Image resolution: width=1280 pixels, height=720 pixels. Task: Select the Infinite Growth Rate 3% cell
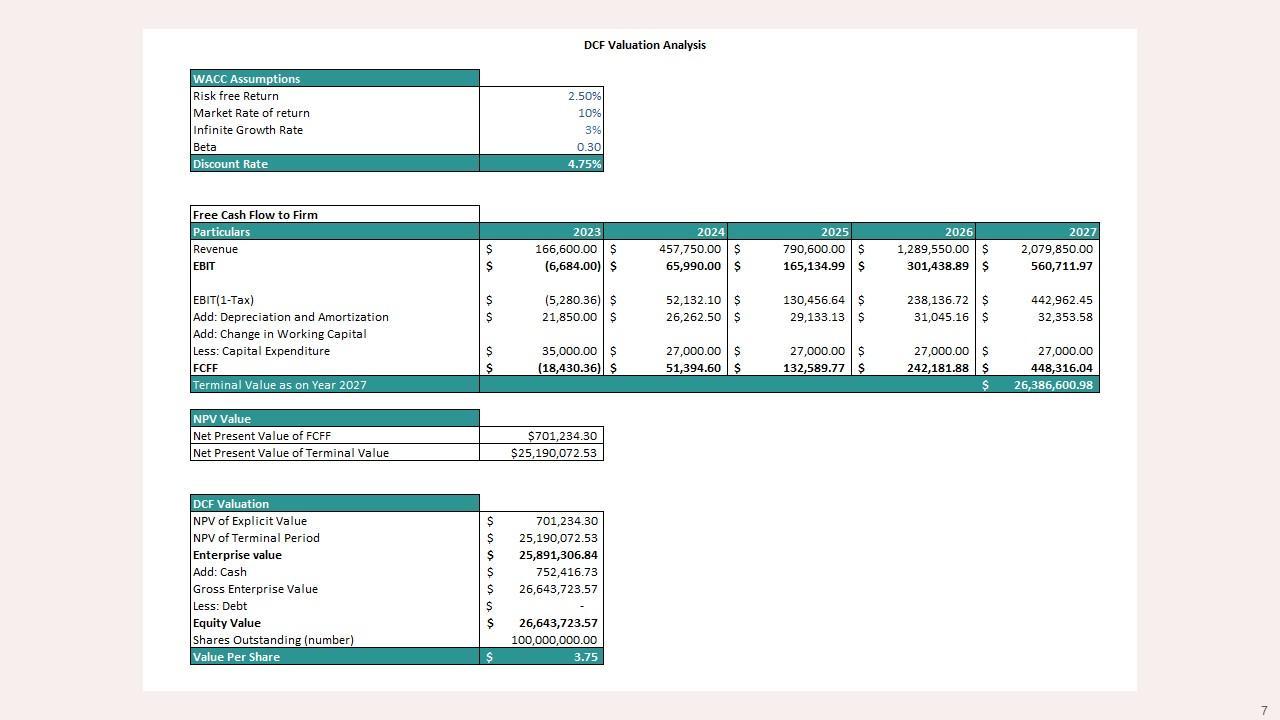point(591,130)
